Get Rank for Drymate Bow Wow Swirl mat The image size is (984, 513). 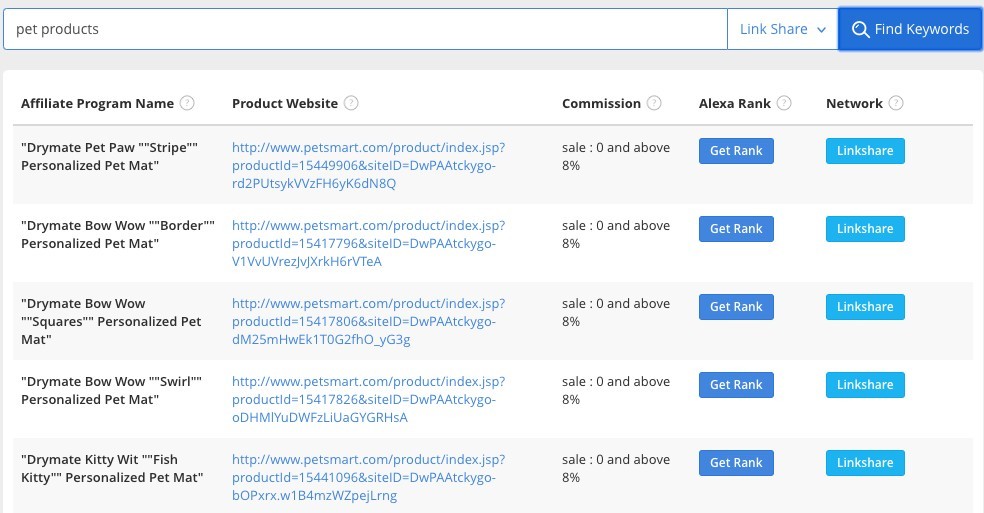736,384
